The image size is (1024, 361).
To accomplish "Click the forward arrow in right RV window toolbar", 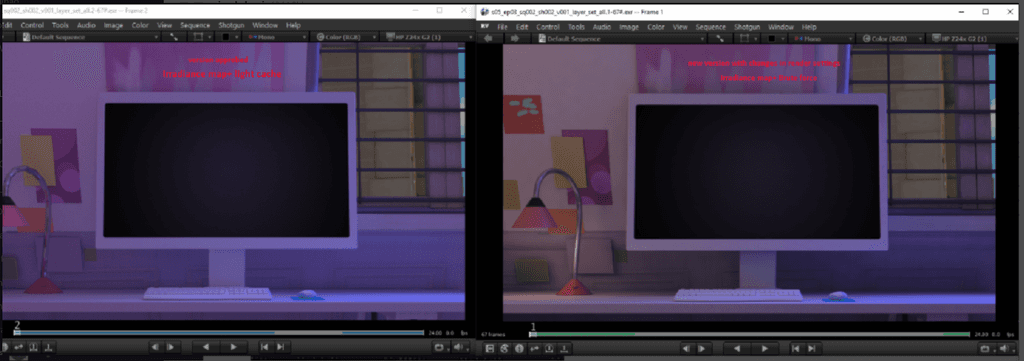I will tap(515, 39).
